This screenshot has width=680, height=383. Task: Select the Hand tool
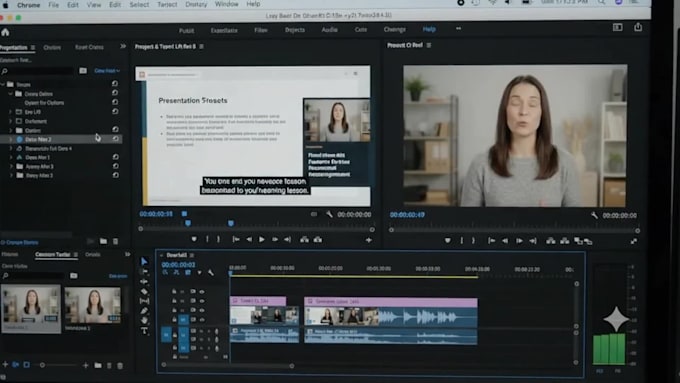[144, 321]
